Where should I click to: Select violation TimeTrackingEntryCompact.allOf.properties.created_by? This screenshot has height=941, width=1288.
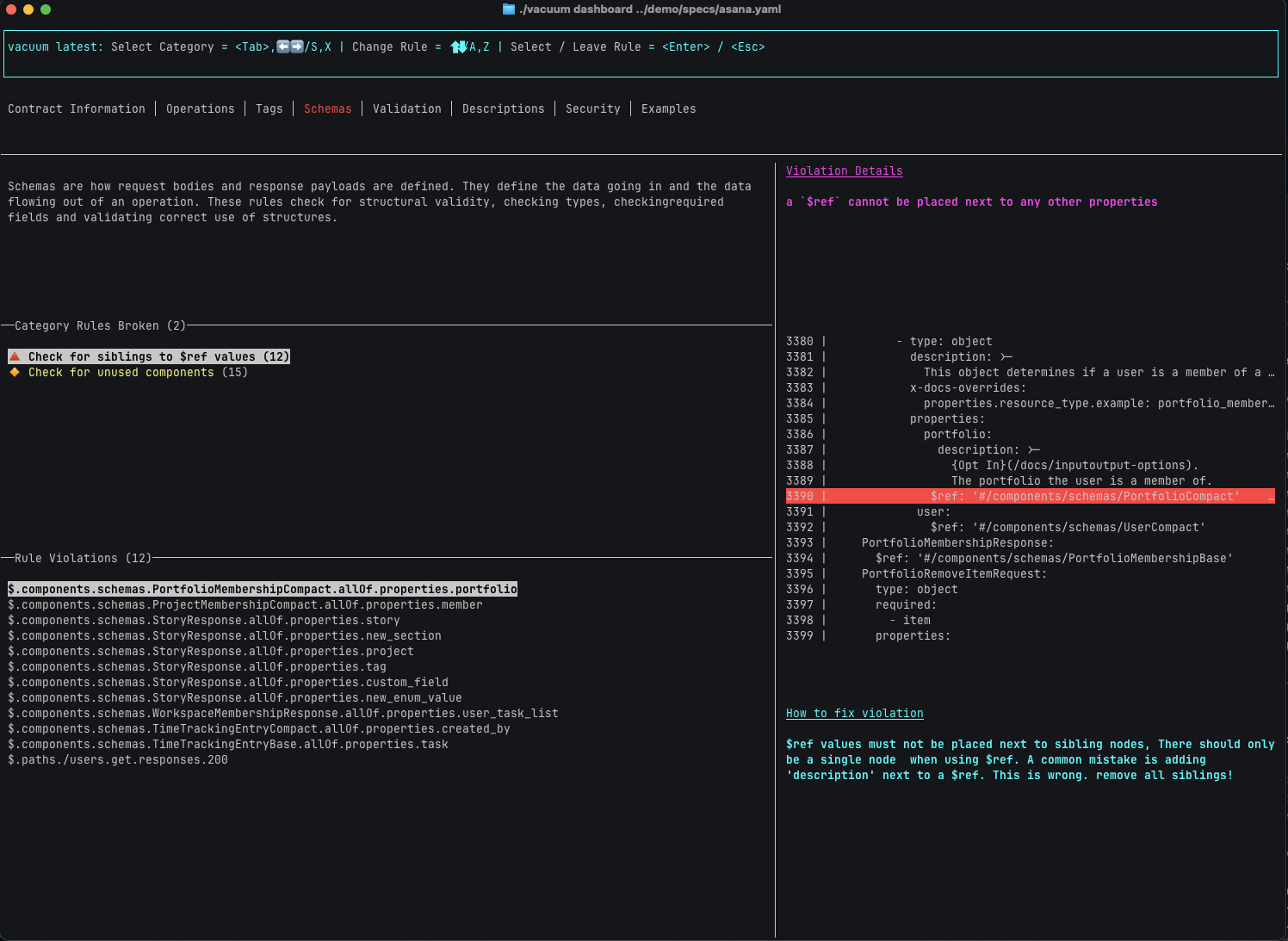[x=259, y=728]
